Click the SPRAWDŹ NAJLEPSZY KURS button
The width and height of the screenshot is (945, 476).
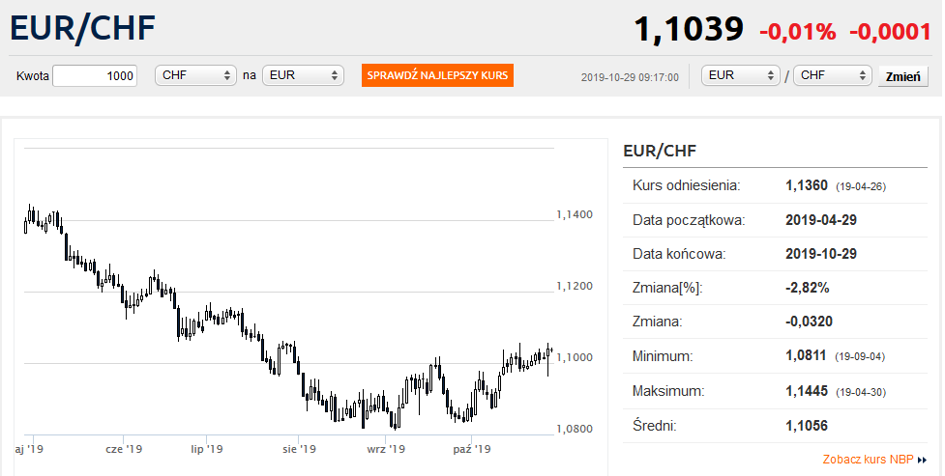pos(438,76)
